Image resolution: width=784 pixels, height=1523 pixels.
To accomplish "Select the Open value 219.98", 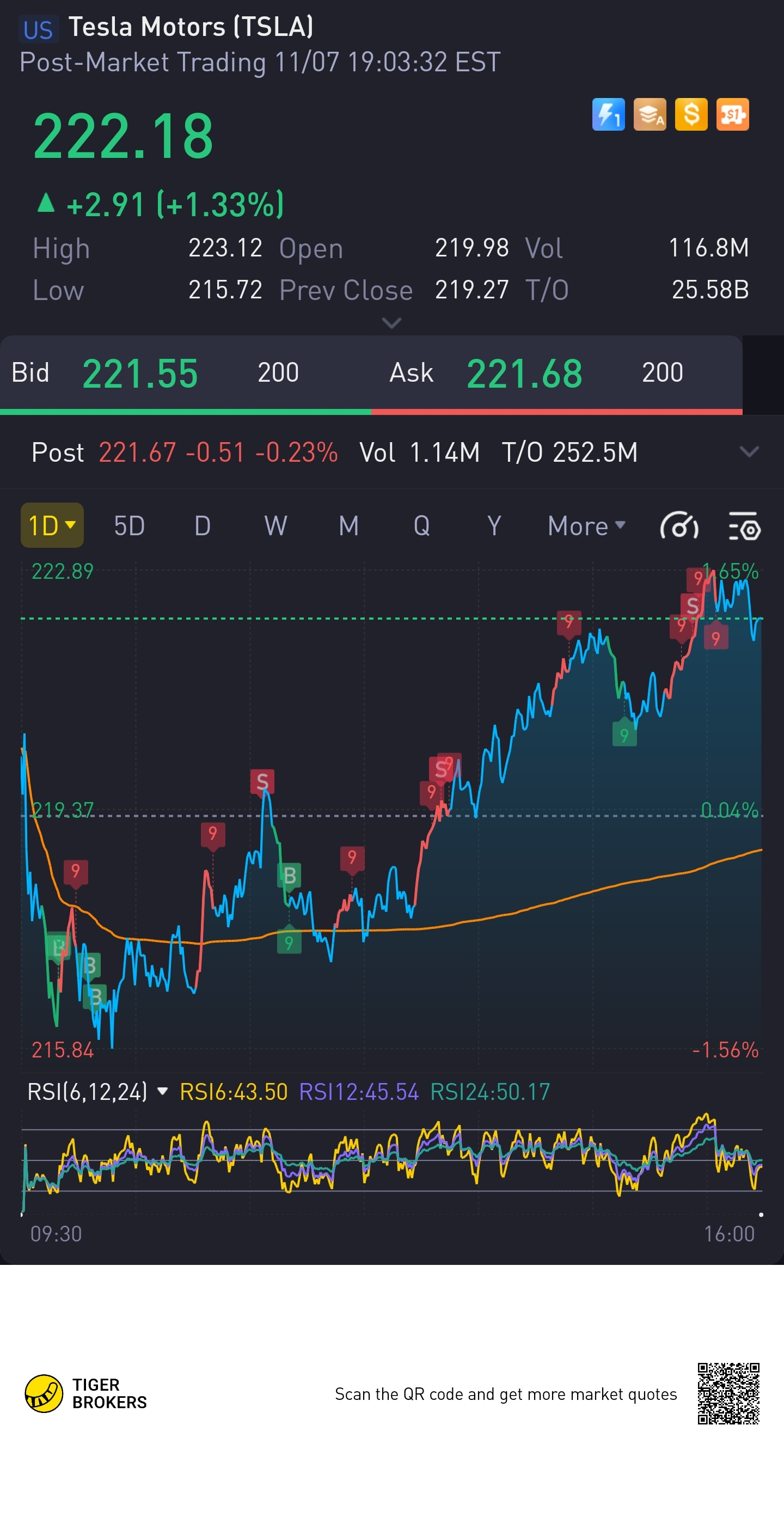I will coord(472,248).
